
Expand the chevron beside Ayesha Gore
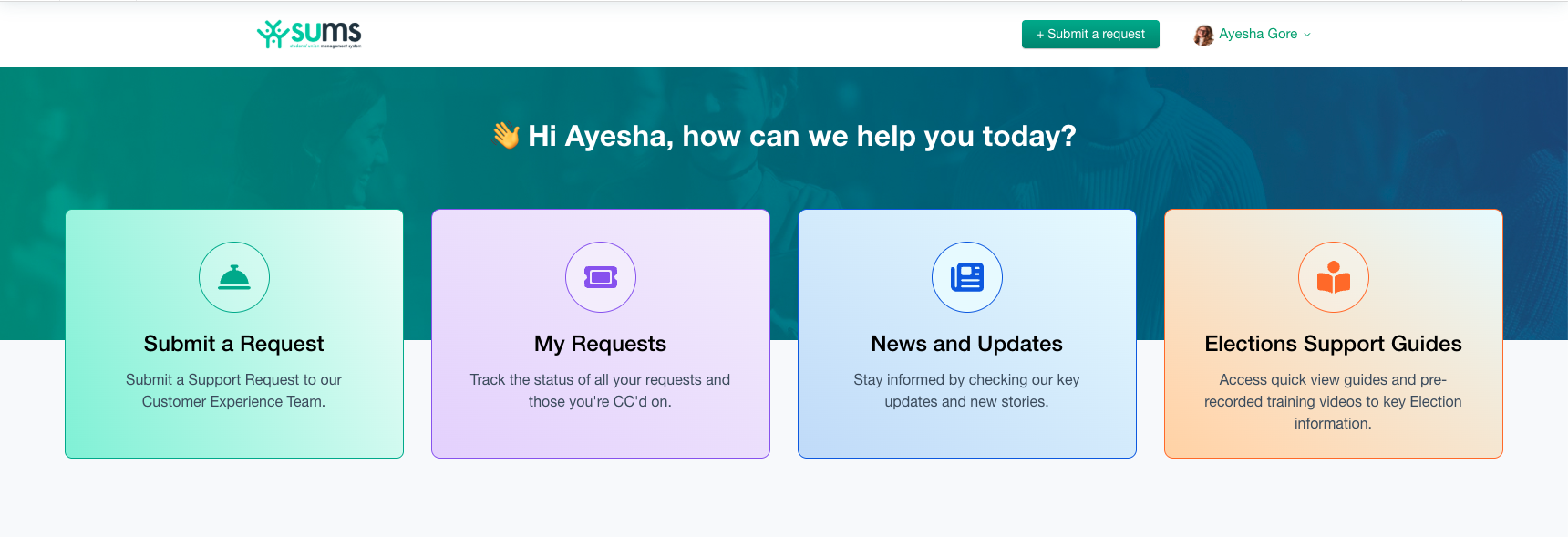pos(1307,35)
